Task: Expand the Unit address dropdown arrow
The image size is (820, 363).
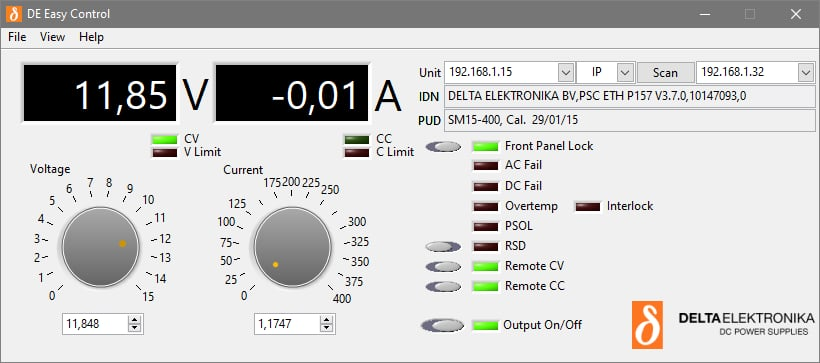Action: [x=565, y=73]
